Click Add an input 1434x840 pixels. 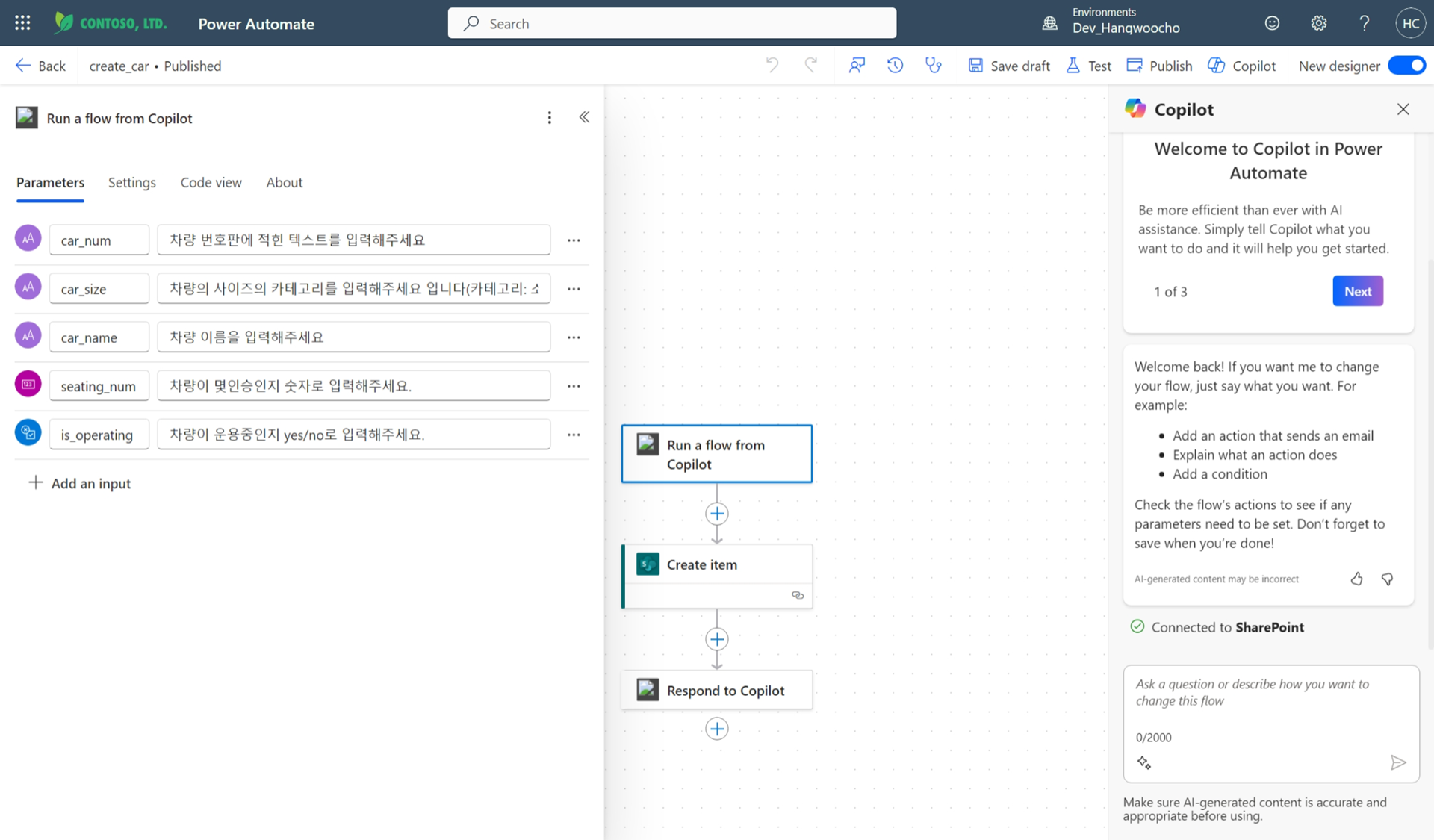pyautogui.click(x=79, y=483)
